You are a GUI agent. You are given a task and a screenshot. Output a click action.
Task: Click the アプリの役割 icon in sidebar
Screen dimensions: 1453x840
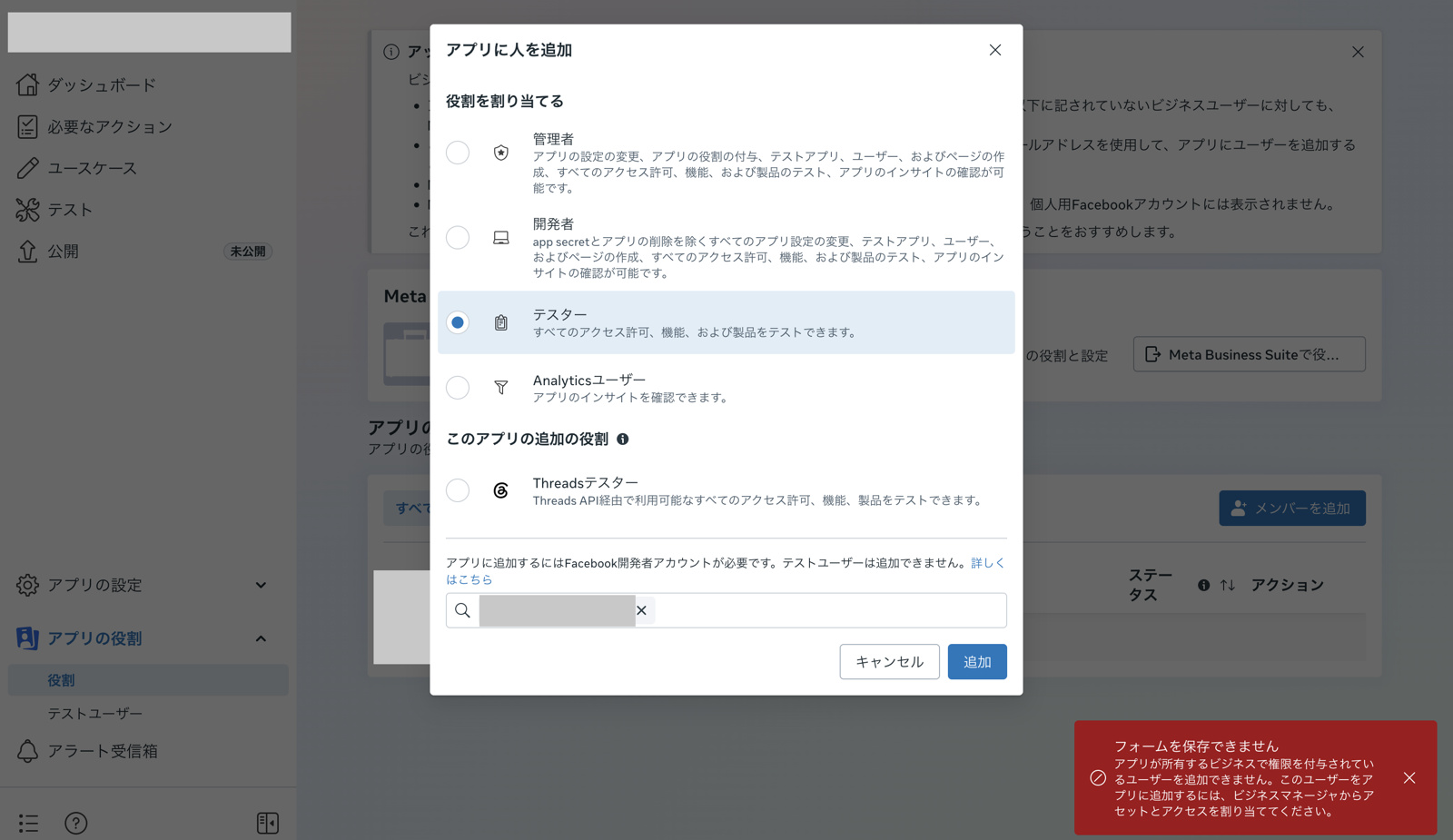tap(27, 638)
